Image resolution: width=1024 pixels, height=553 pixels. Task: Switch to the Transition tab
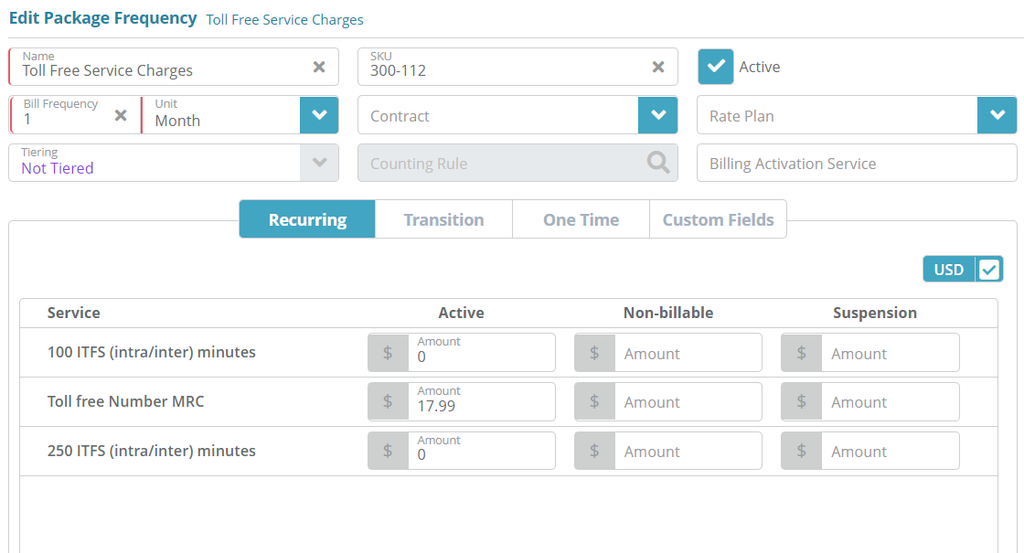point(444,220)
